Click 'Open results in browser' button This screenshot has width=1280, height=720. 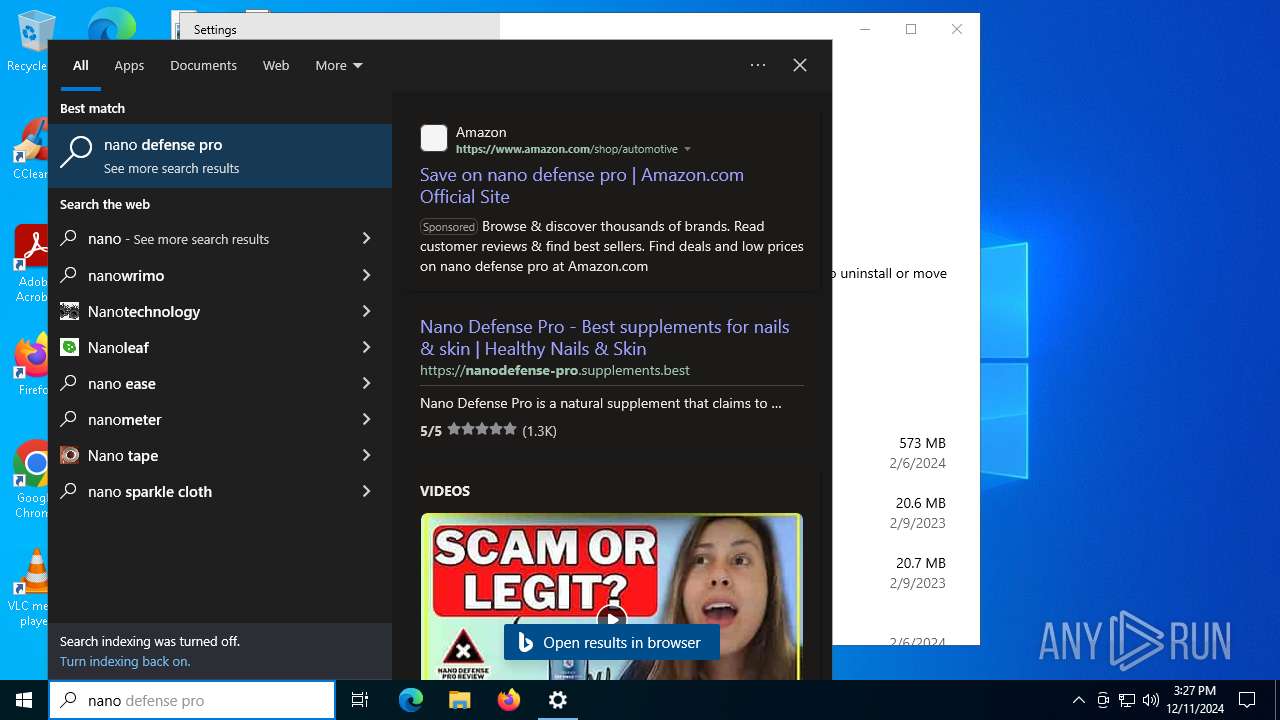[x=611, y=642]
